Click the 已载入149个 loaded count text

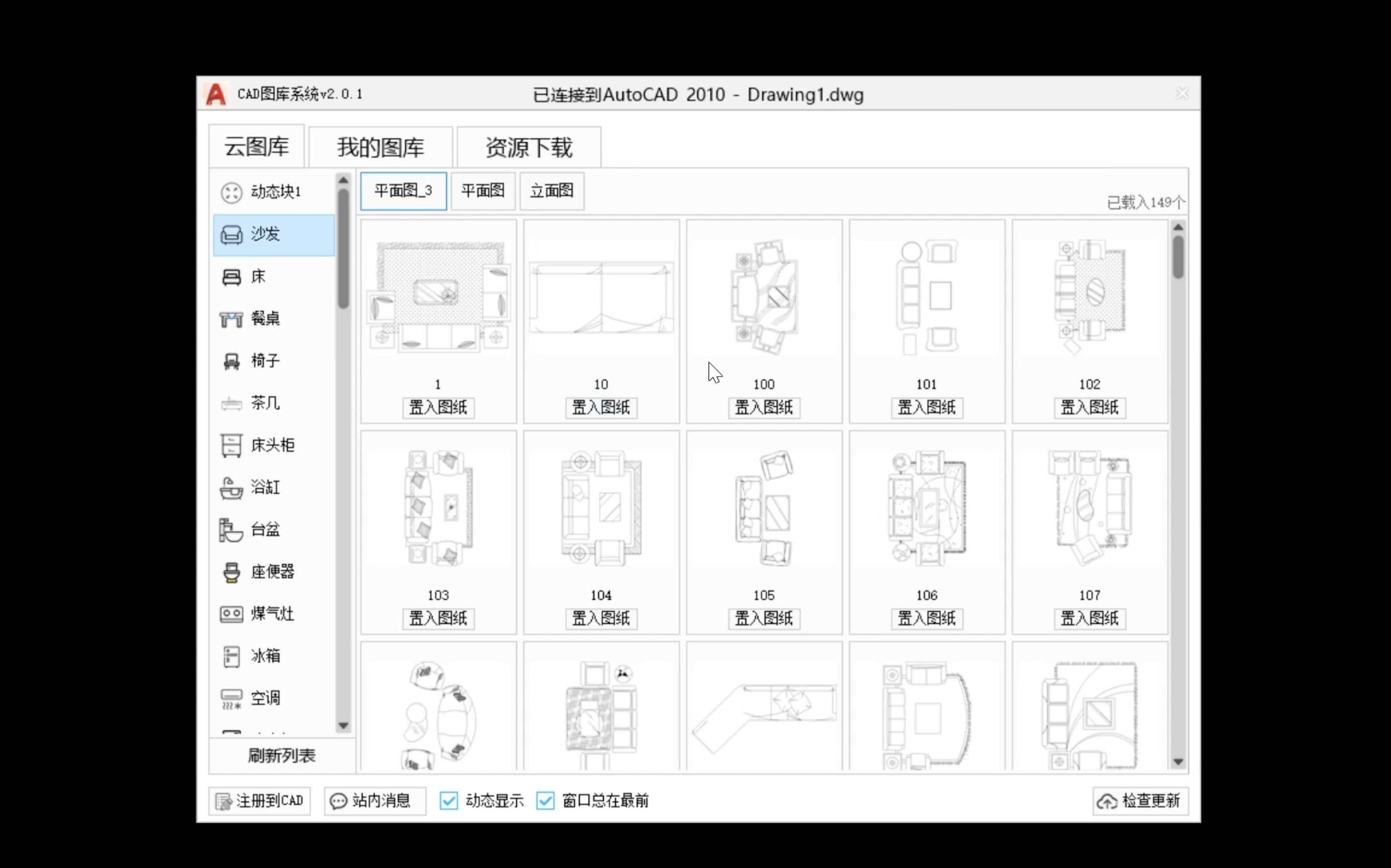[1145, 202]
